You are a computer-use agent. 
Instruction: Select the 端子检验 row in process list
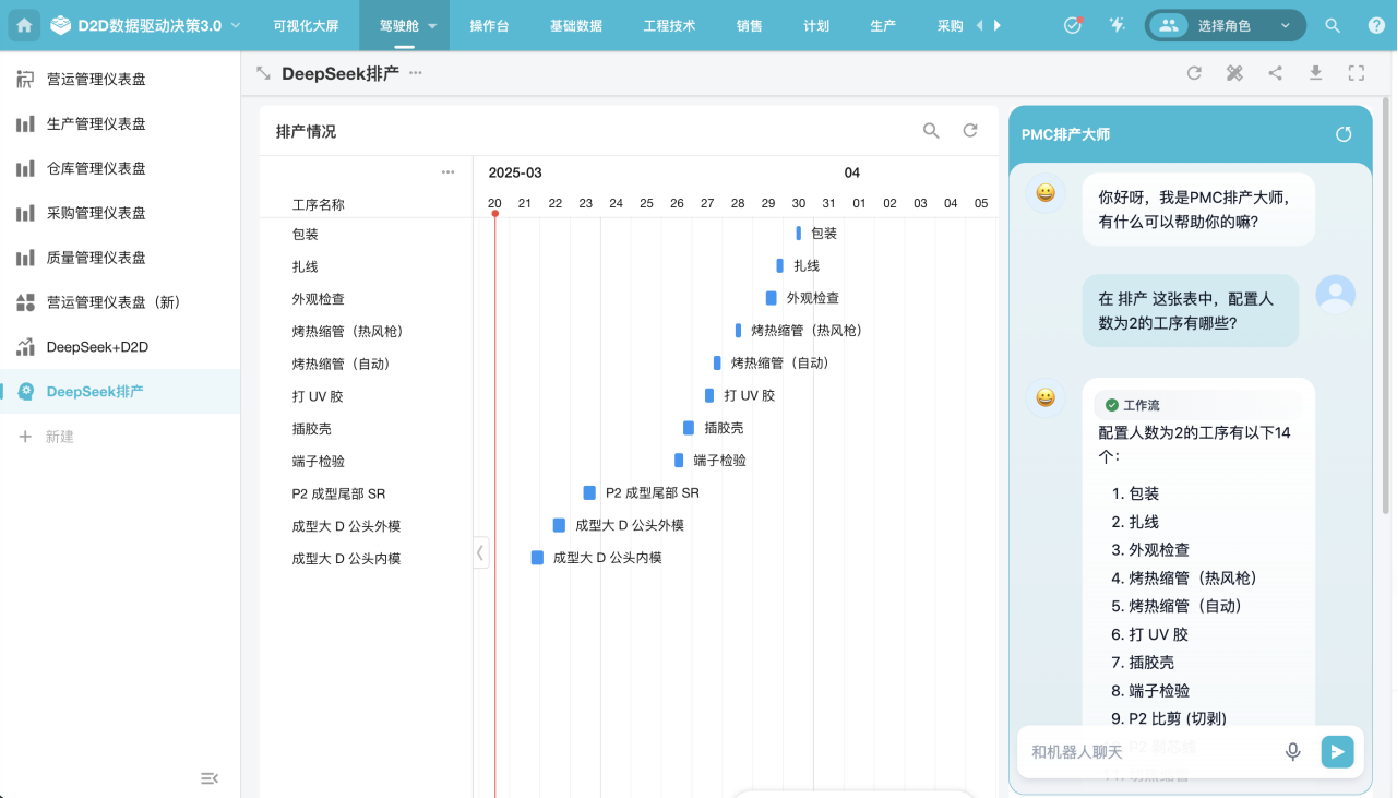[x=366, y=461]
